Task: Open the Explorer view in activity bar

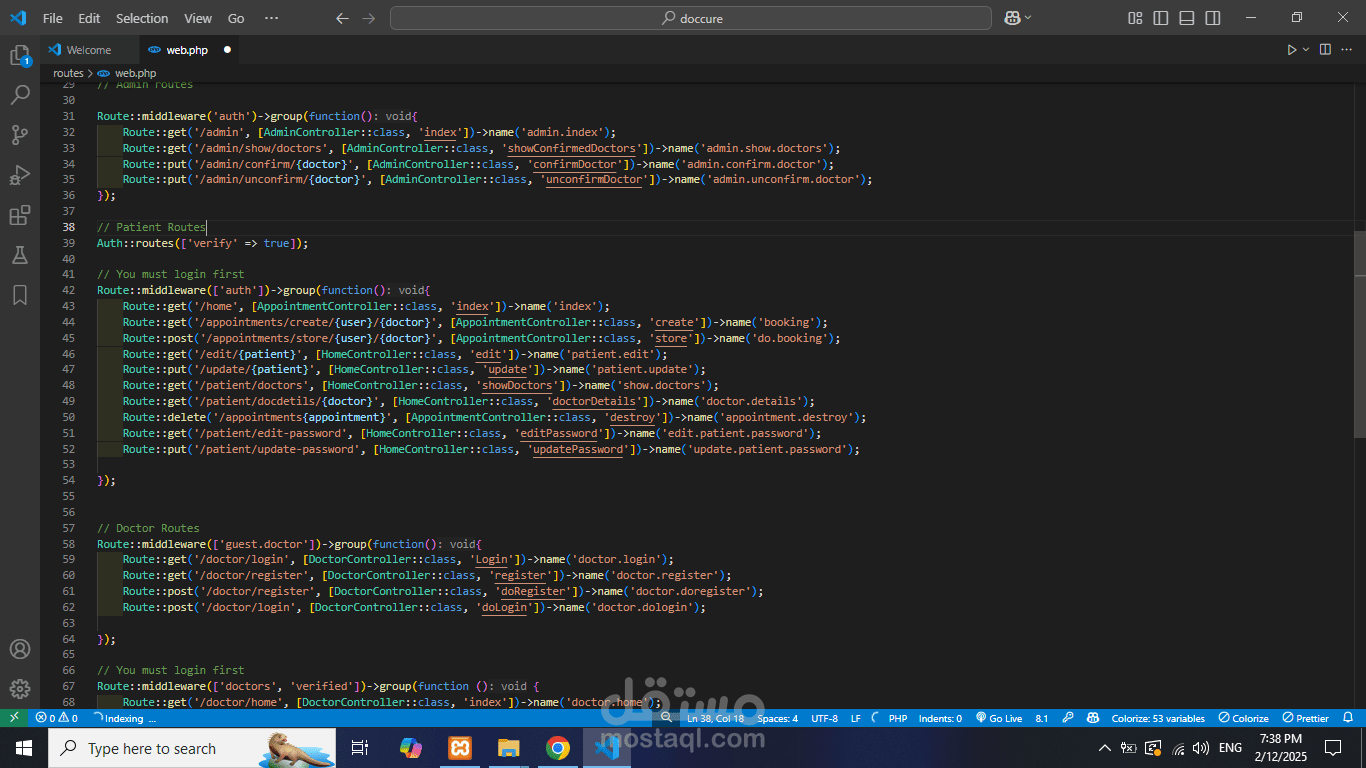Action: point(19,55)
